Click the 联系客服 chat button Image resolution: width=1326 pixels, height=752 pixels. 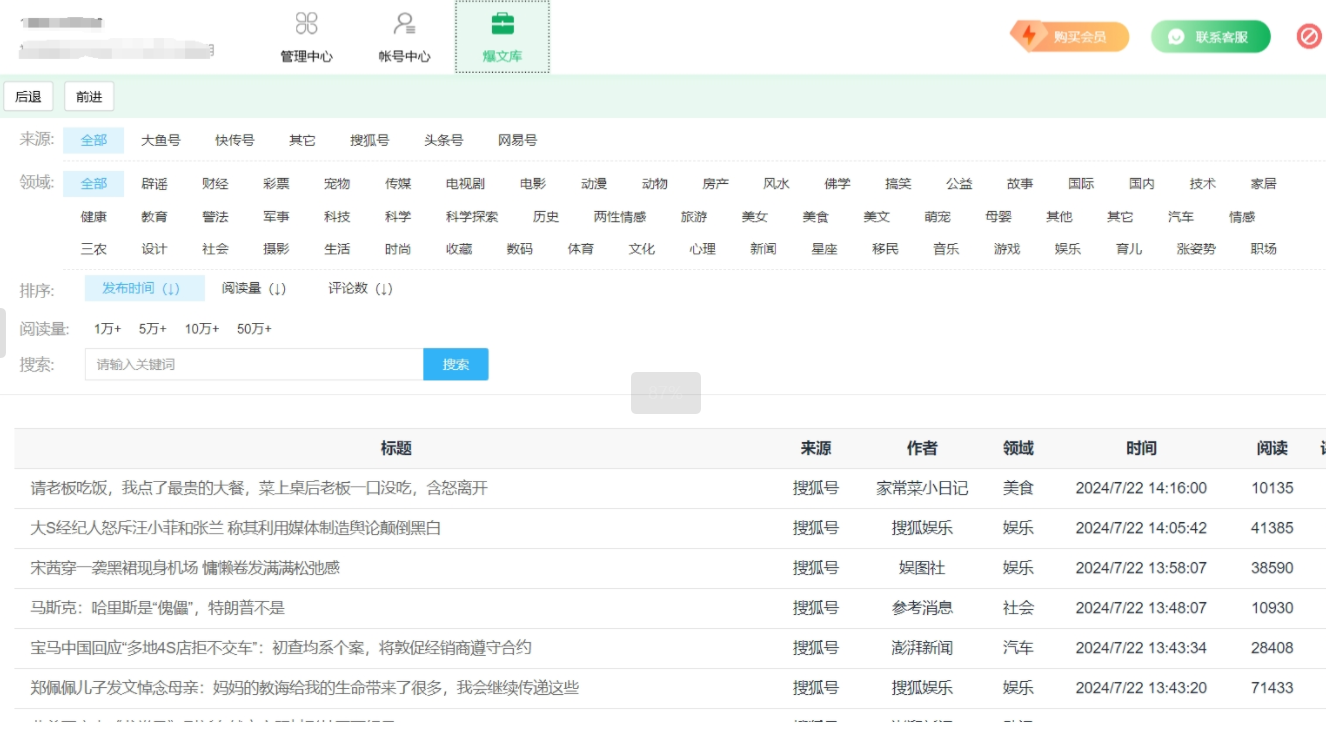click(1210, 37)
